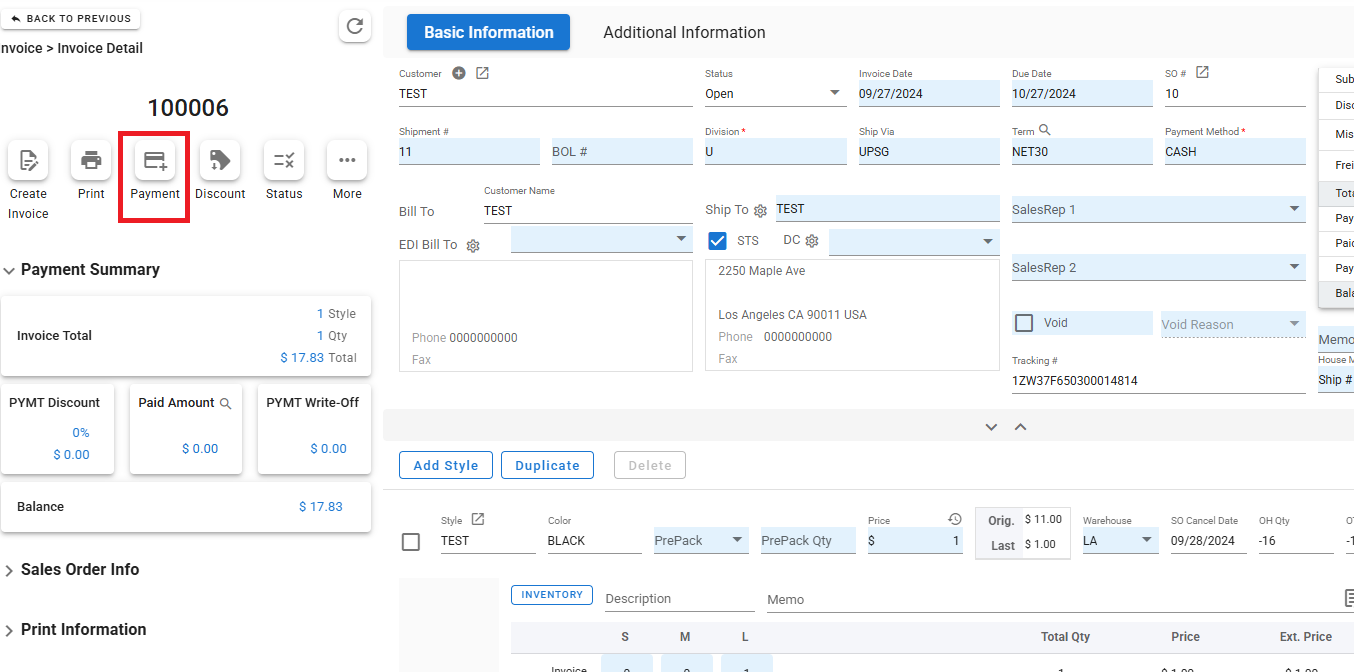The width and height of the screenshot is (1354, 672).
Task: Click the Description field
Action: click(680, 598)
